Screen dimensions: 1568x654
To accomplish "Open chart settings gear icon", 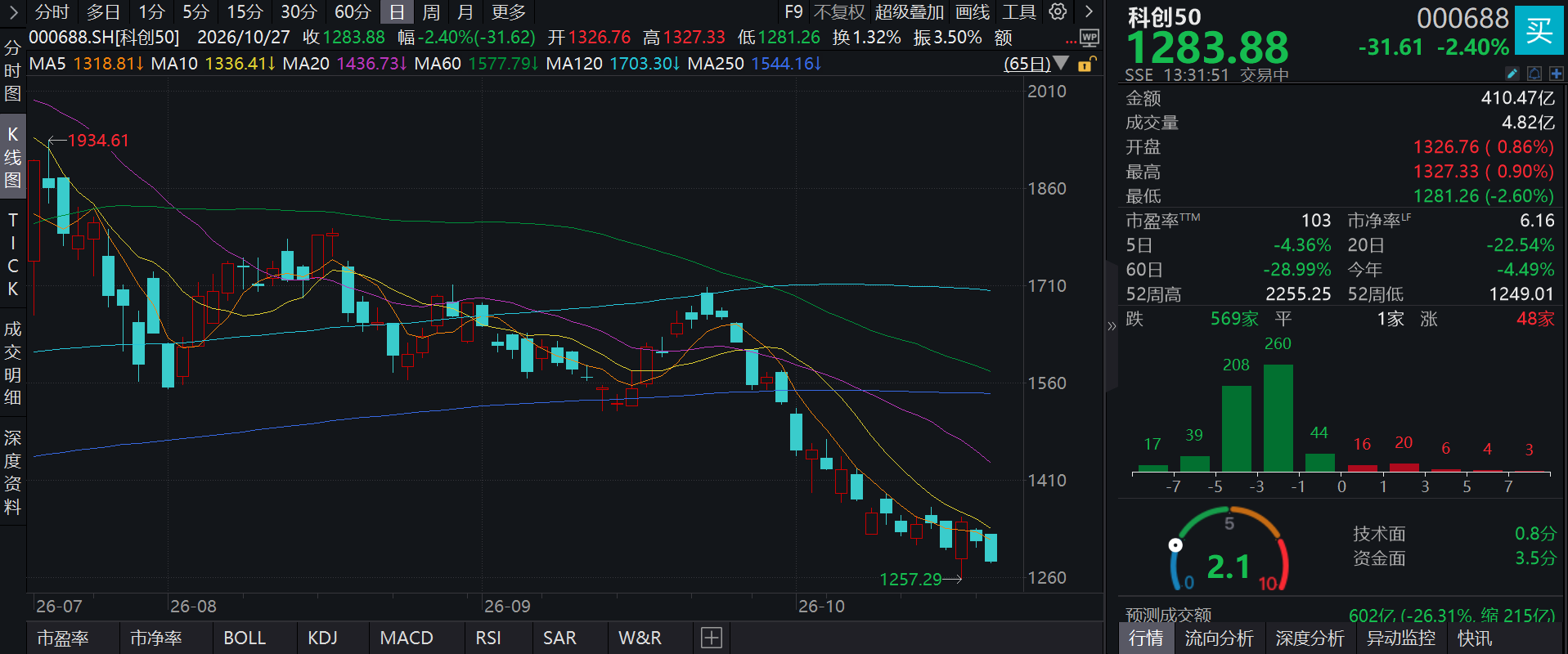I will 1058,11.
